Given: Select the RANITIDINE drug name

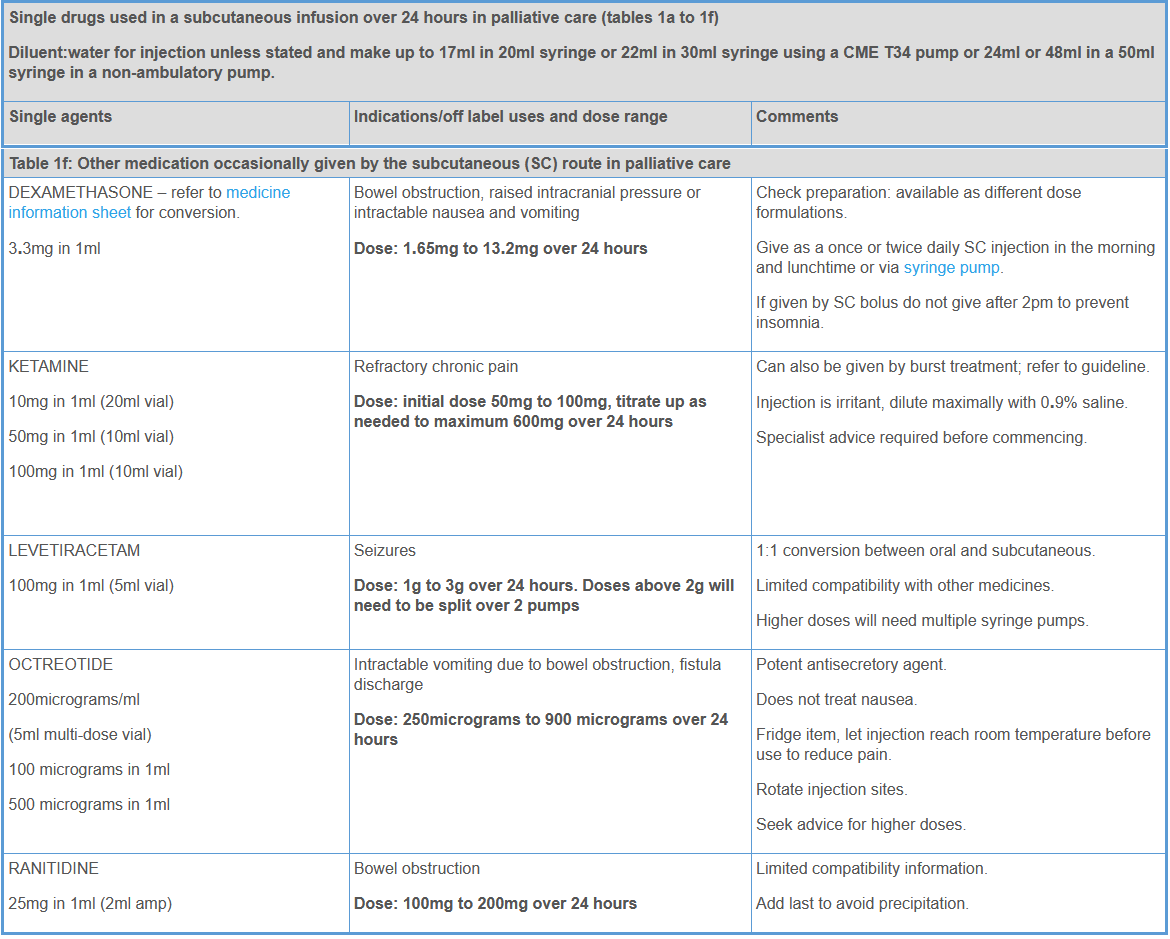Looking at the screenshot, I should [54, 869].
